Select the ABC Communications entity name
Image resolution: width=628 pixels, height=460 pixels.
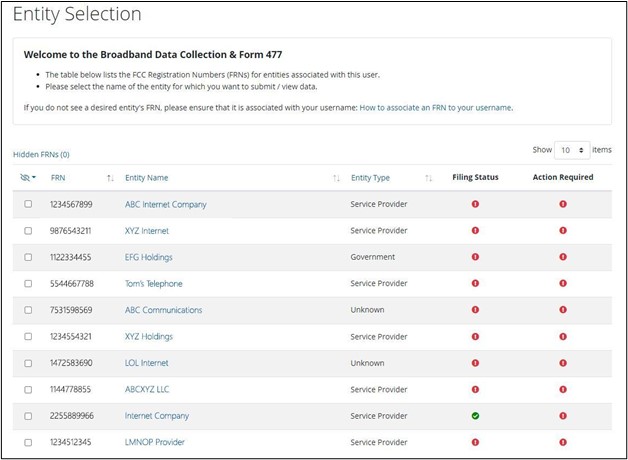[x=163, y=310]
